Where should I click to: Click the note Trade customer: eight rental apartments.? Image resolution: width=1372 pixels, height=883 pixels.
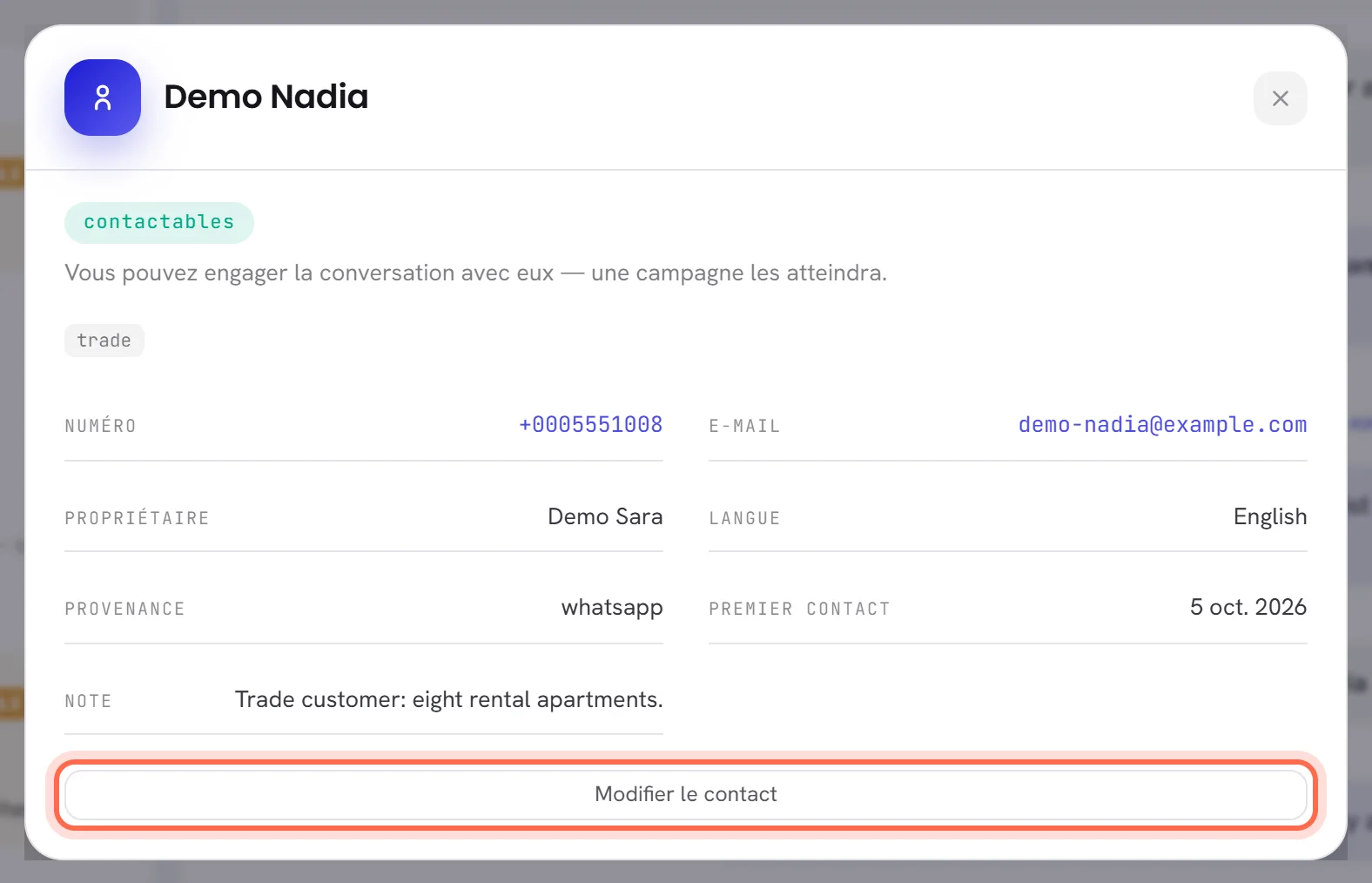449,700
